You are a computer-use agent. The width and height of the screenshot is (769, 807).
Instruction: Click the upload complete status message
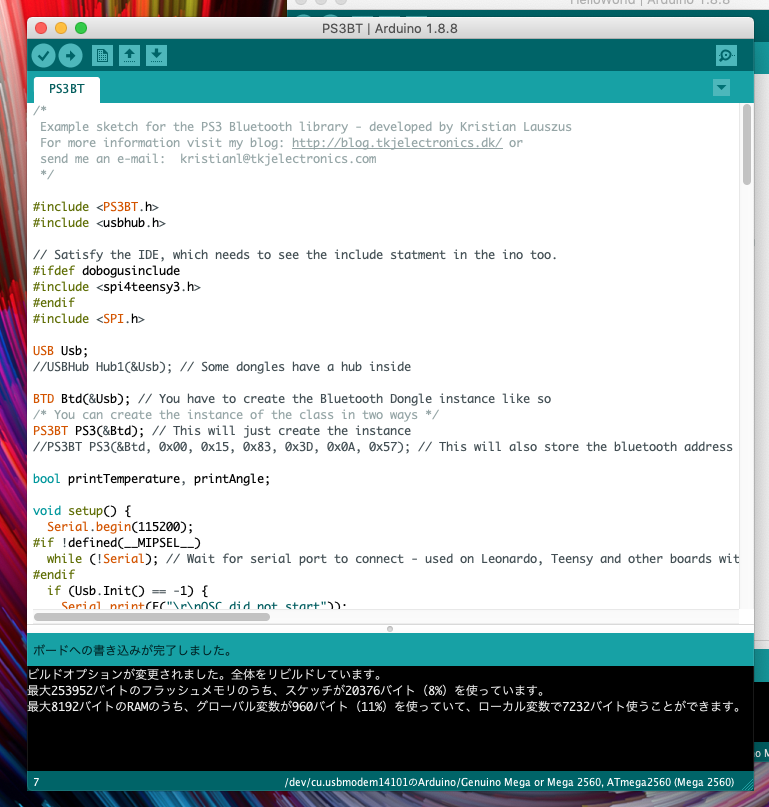coord(132,651)
